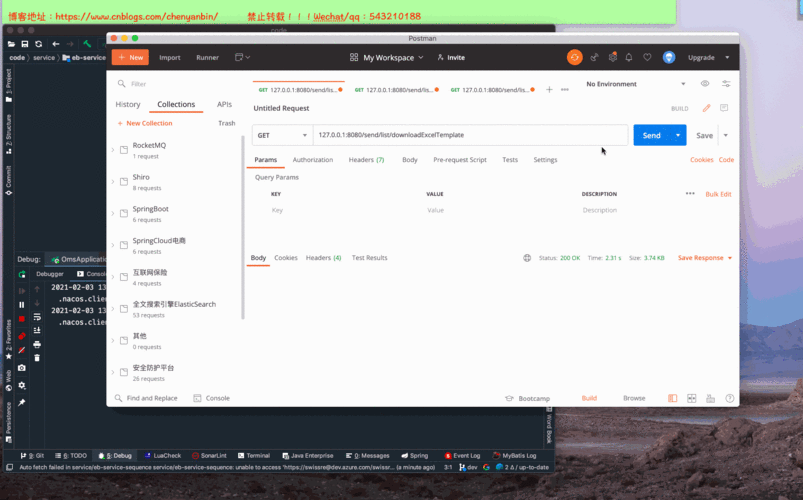803x500 pixels.
Task: Create a New Collection
Action: [x=145, y=123]
